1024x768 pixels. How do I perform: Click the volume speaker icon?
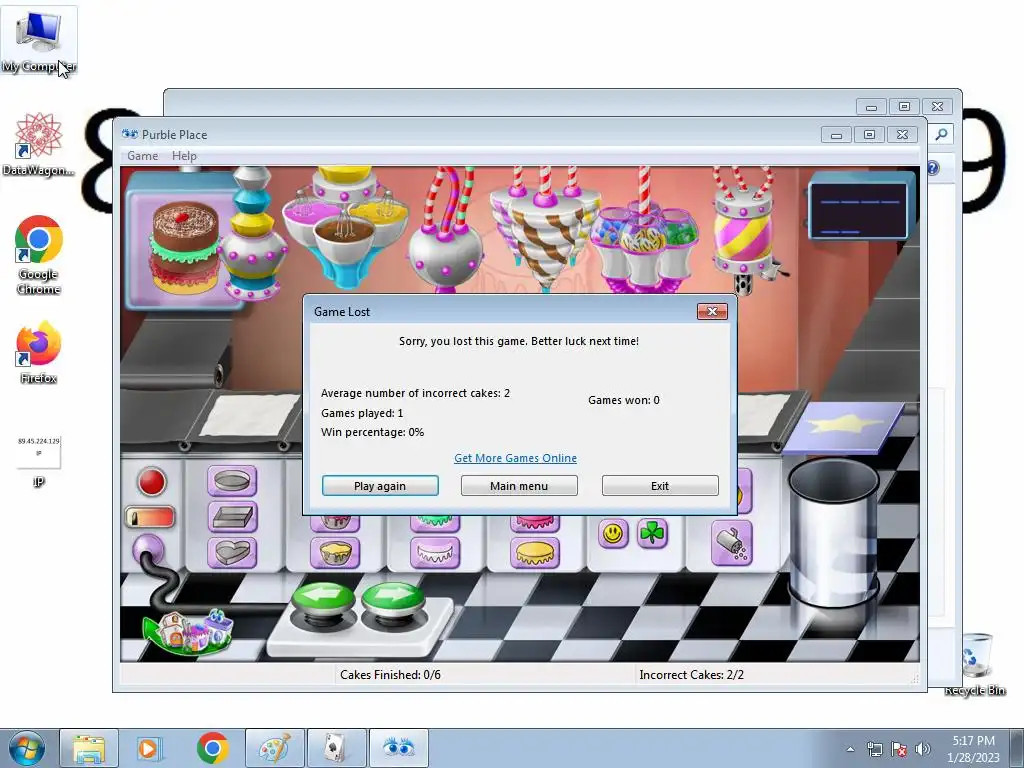(923, 749)
